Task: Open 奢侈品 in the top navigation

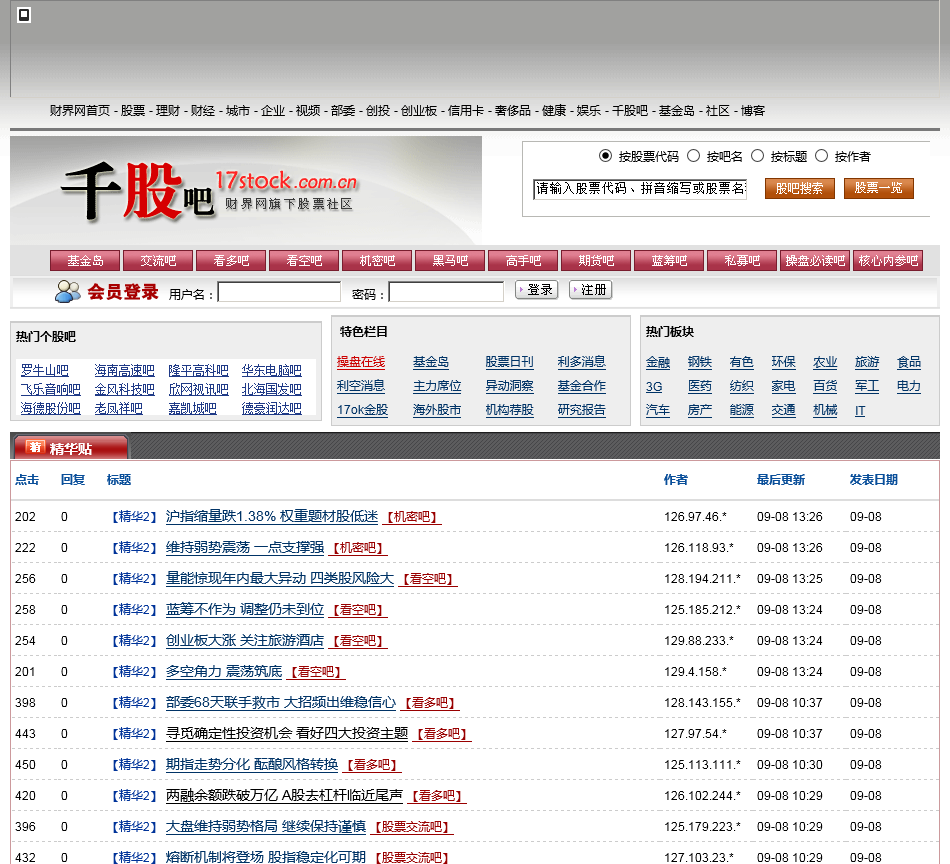Action: [513, 110]
